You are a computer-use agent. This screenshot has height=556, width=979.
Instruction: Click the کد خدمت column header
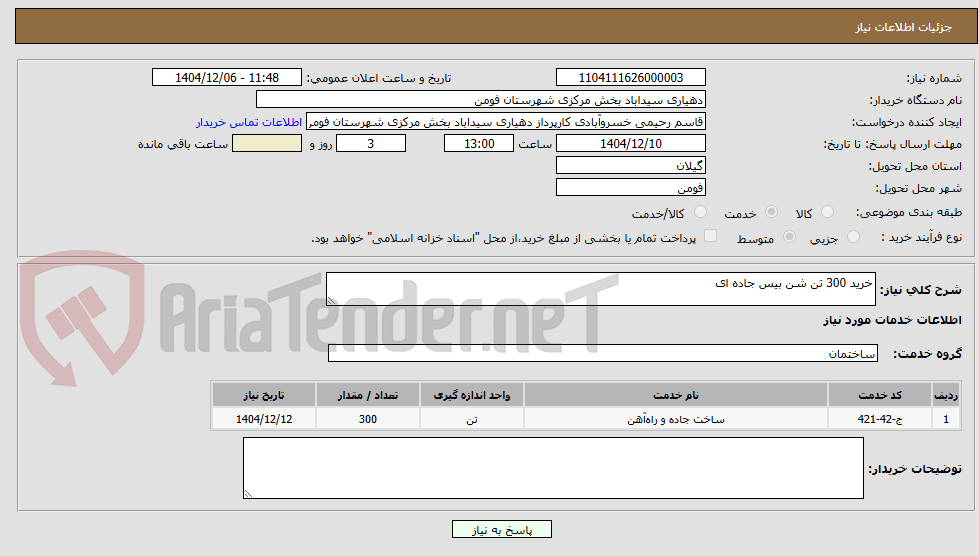click(880, 395)
